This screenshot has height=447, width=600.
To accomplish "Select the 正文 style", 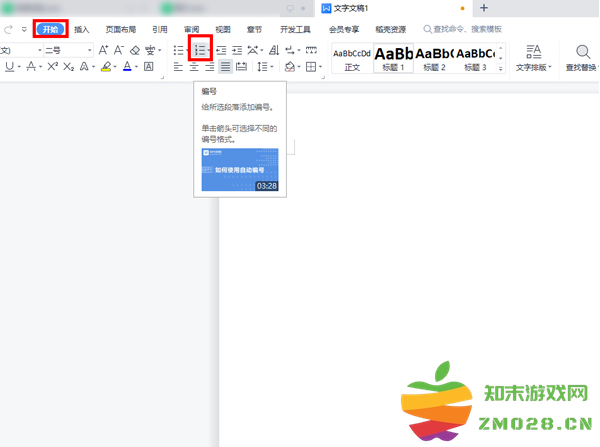I will pos(352,58).
